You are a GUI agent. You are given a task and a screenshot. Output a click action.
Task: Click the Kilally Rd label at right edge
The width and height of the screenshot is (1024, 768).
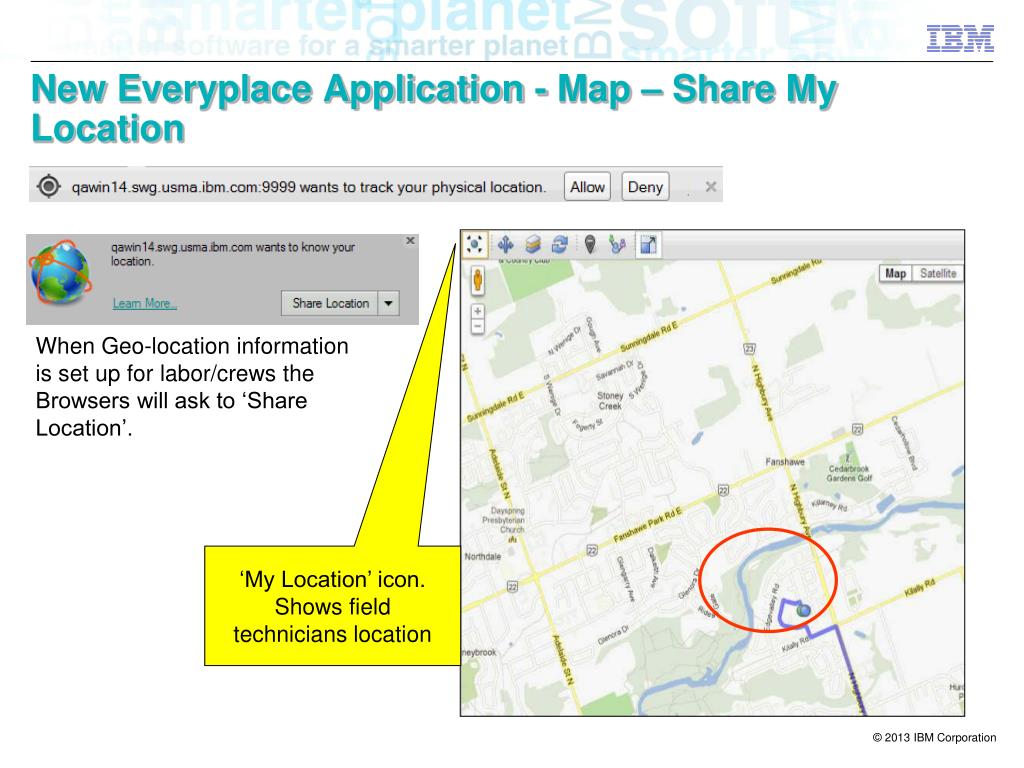(x=920, y=588)
